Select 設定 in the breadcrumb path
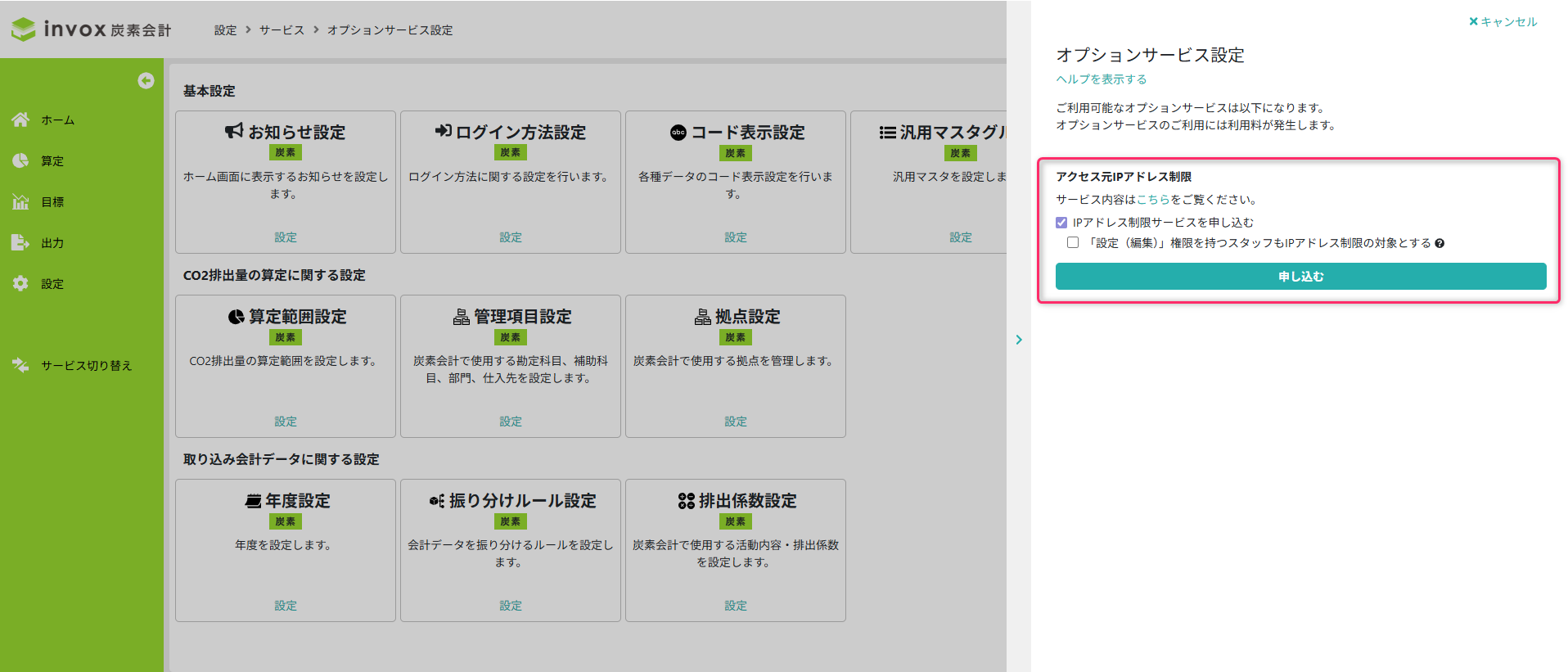 pyautogui.click(x=225, y=30)
